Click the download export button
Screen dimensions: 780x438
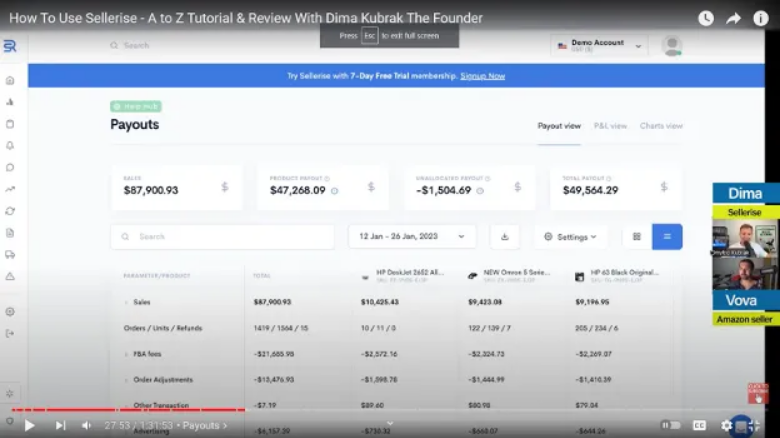coord(504,236)
